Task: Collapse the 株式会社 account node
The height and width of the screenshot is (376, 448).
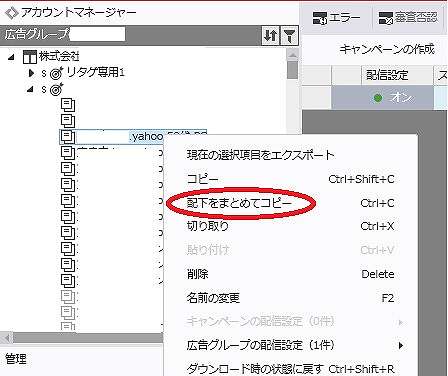Action: (12, 57)
